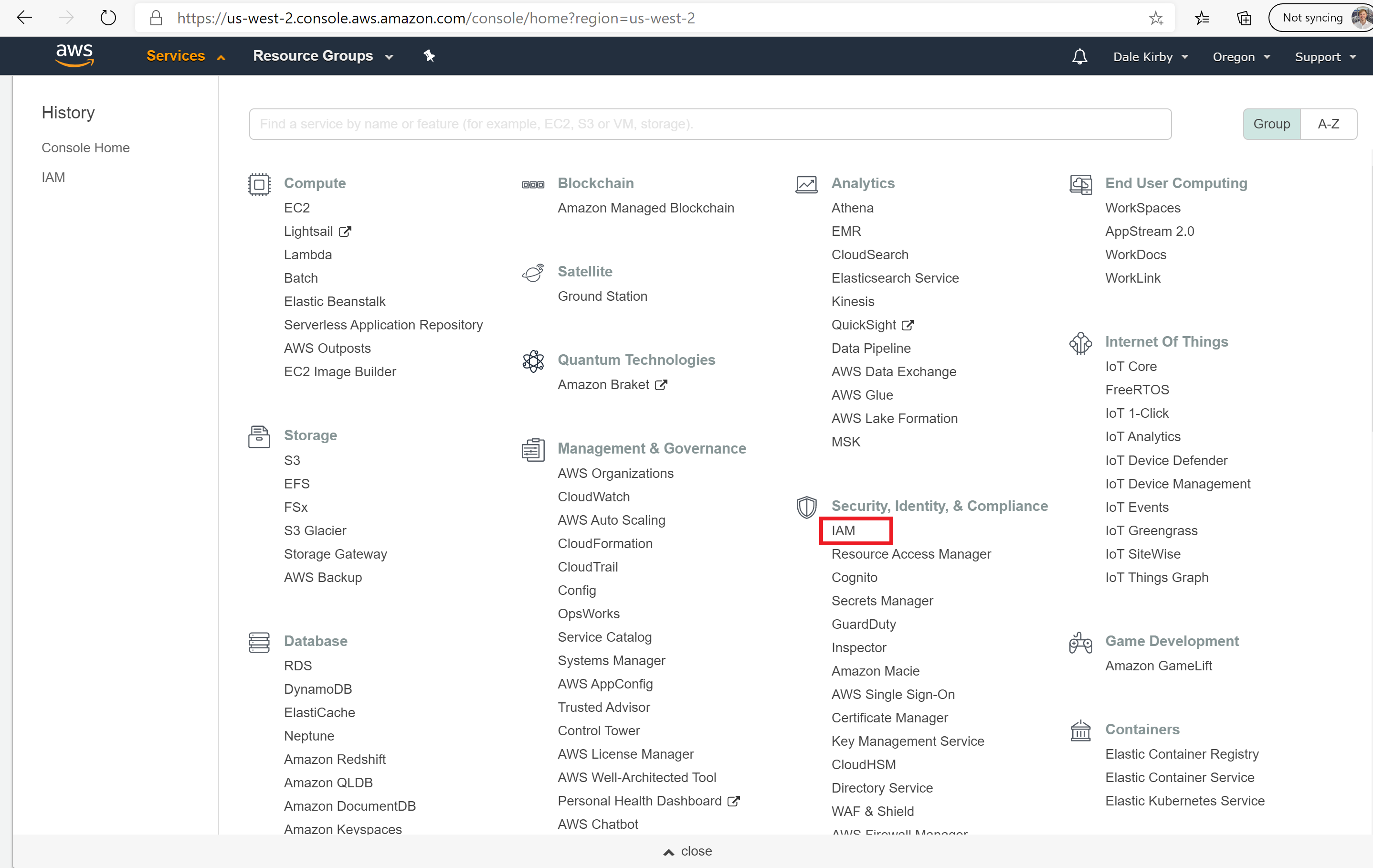1373x868 pixels.
Task: Open Elastic Kubernetes Service
Action: (x=1185, y=801)
